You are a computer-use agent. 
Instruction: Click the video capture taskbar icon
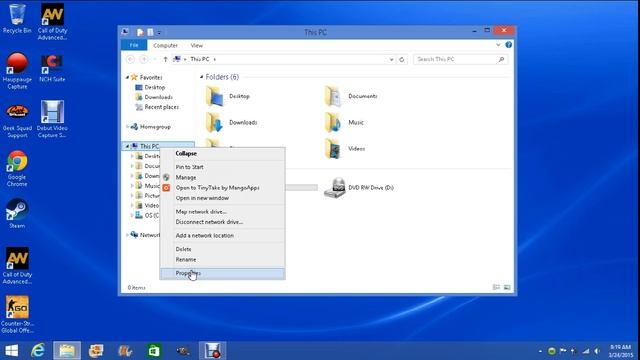(x=212, y=351)
